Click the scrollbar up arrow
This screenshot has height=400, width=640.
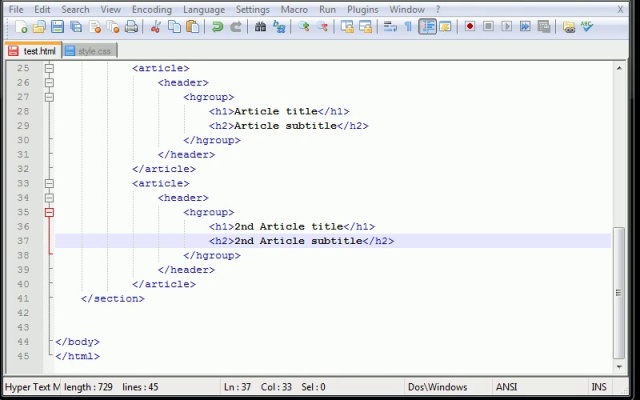pos(619,68)
